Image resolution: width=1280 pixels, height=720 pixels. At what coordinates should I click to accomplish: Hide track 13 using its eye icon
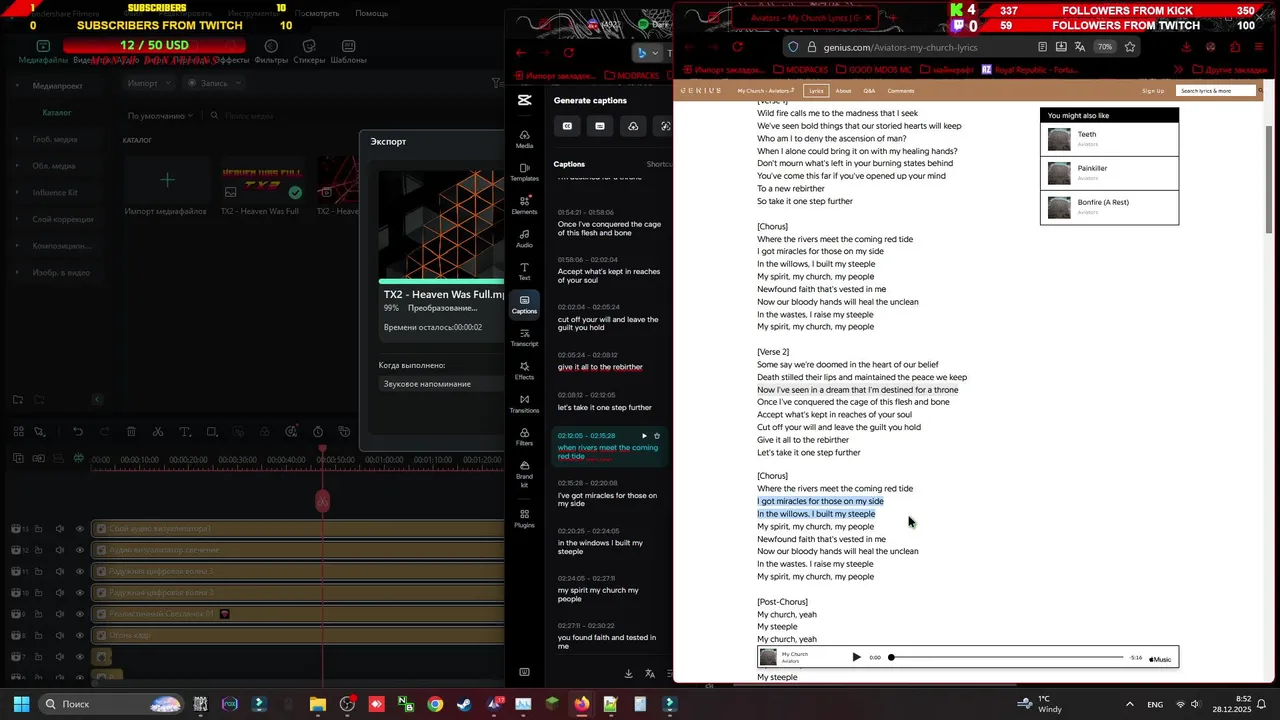click(x=80, y=528)
